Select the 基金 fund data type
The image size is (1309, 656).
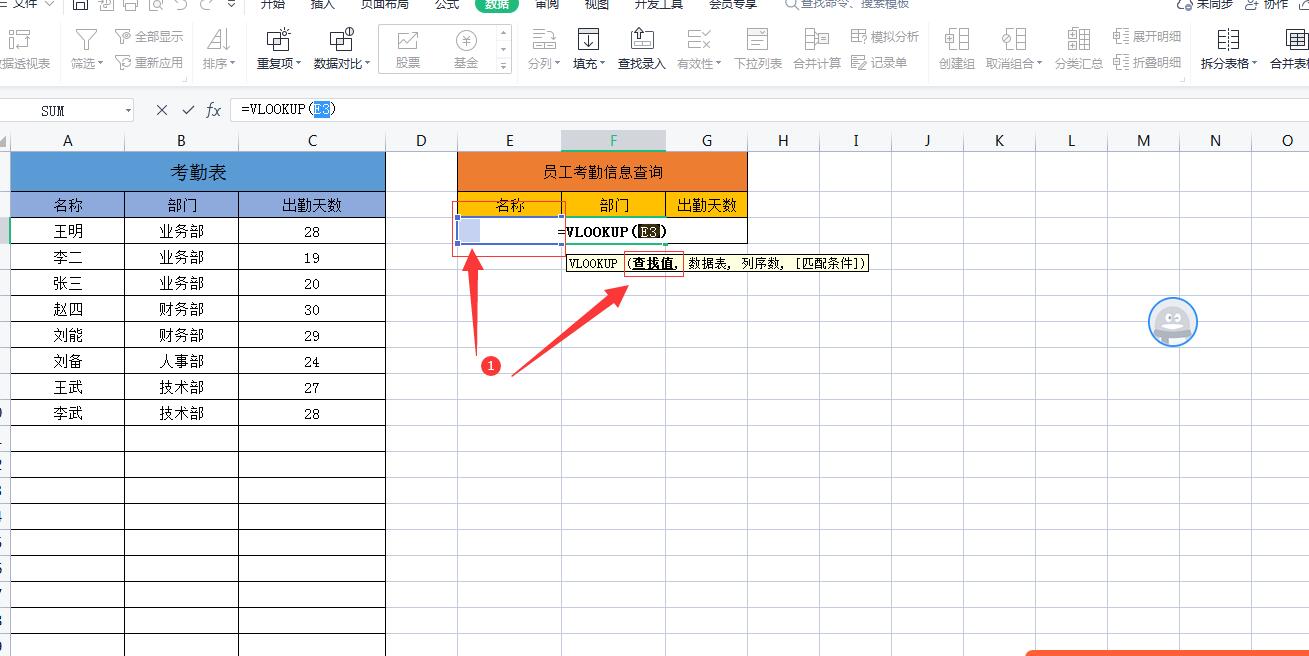pyautogui.click(x=466, y=48)
